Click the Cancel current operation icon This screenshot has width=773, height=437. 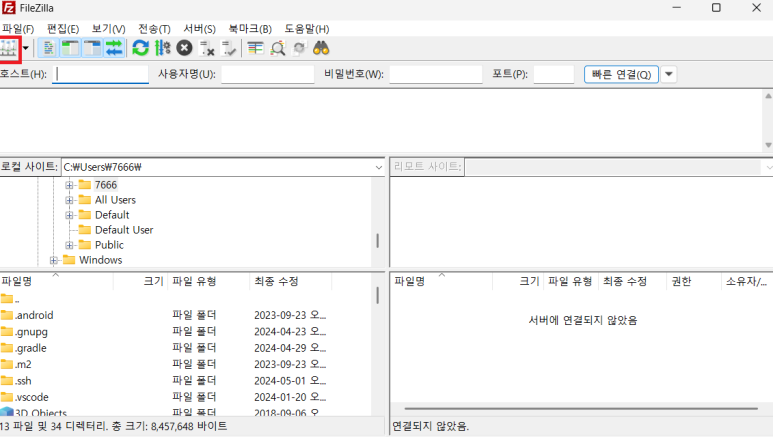click(184, 48)
